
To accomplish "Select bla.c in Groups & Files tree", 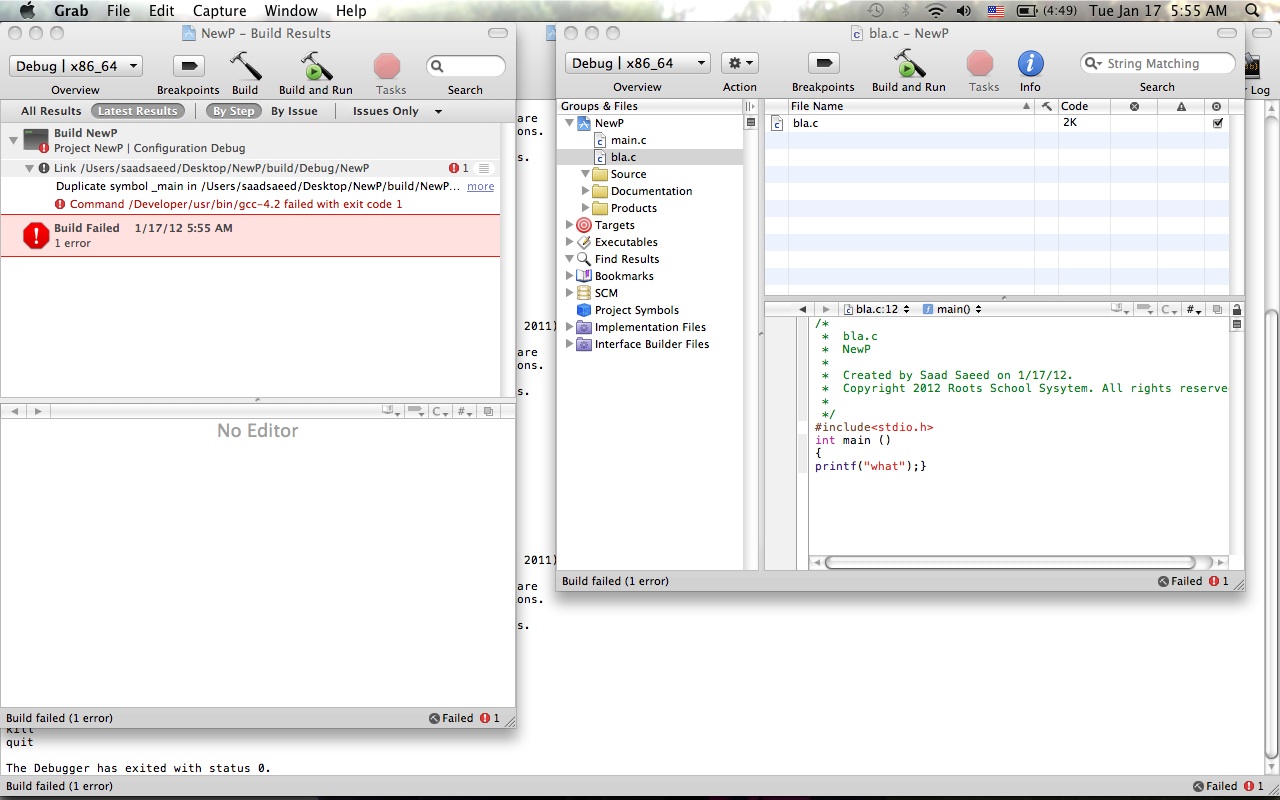I will [x=623, y=157].
